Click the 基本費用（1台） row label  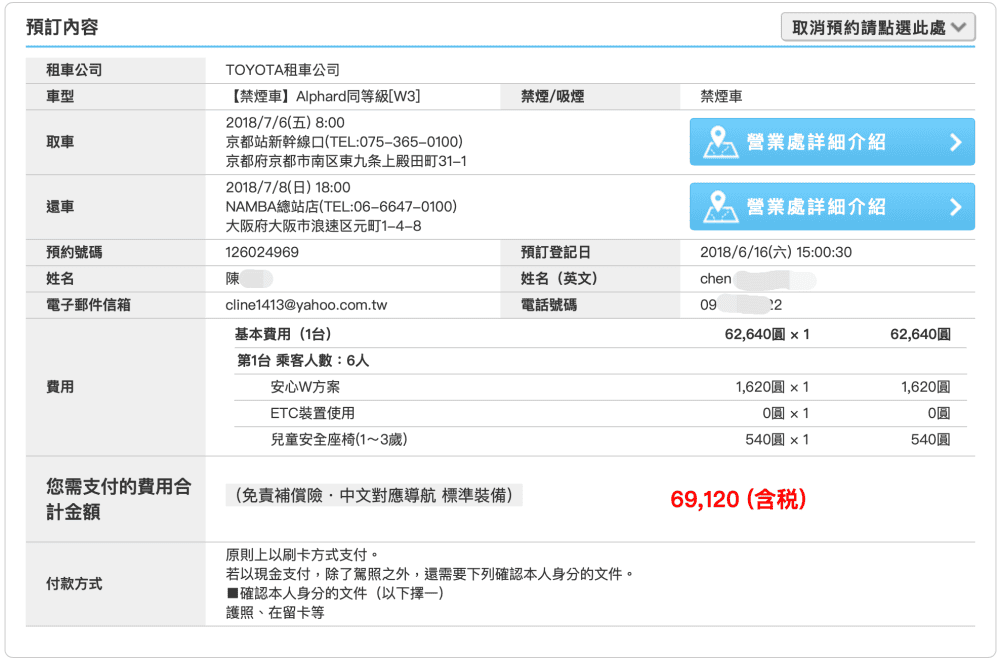(283, 334)
